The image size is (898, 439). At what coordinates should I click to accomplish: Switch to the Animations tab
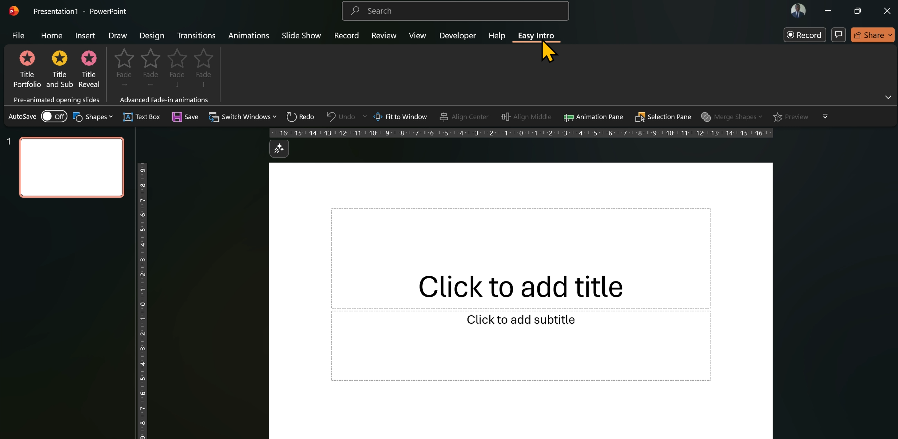248,36
